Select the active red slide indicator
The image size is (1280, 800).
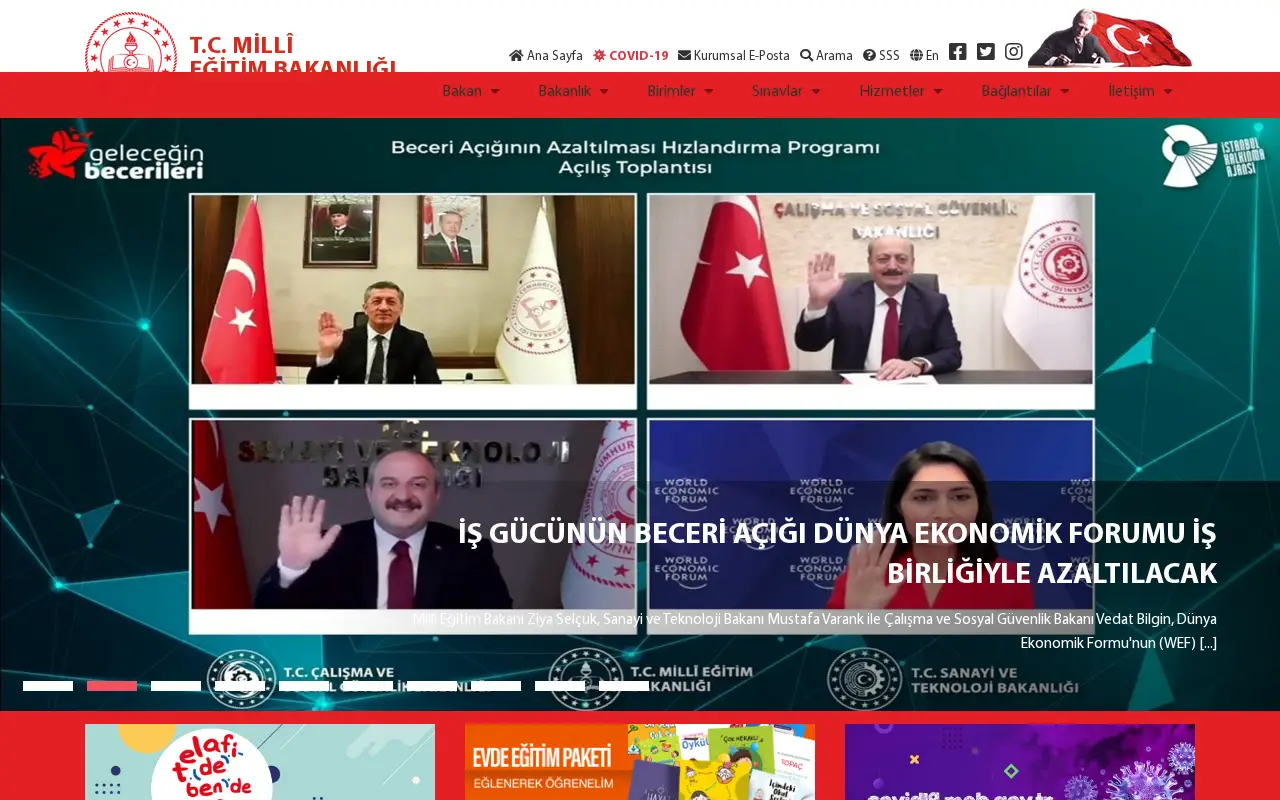112,686
